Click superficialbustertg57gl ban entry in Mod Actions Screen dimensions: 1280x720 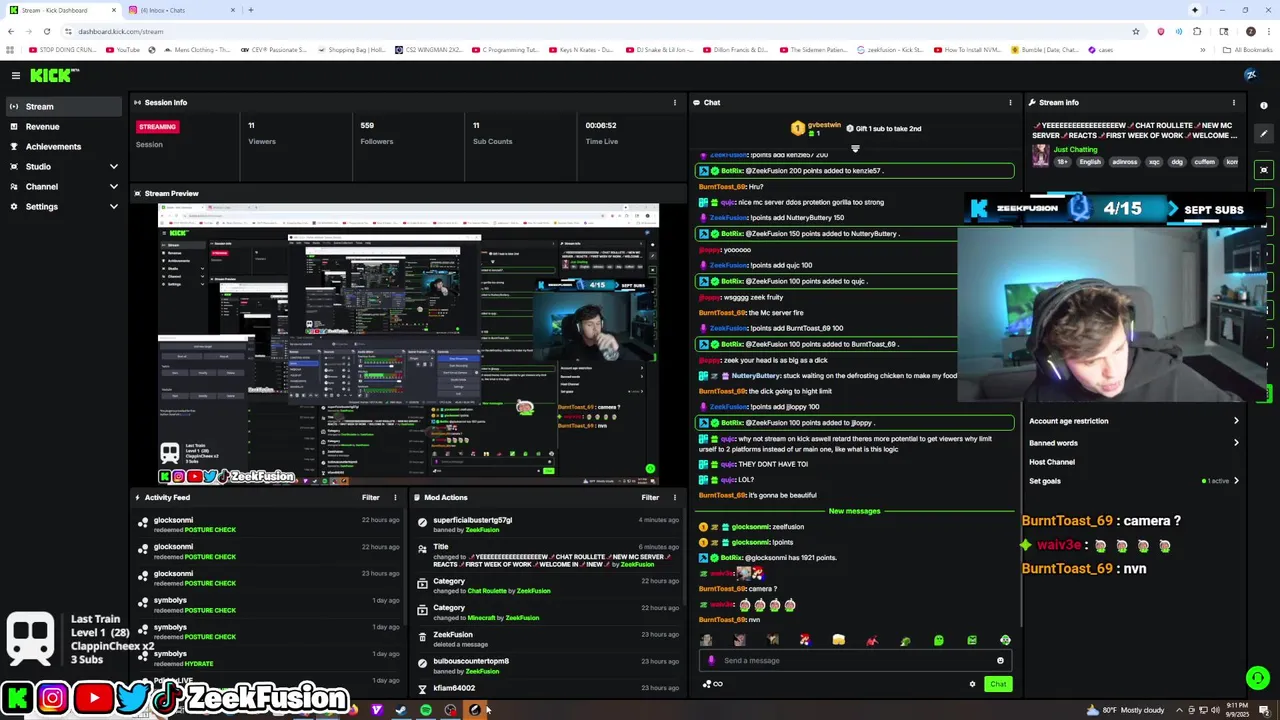pyautogui.click(x=546, y=525)
